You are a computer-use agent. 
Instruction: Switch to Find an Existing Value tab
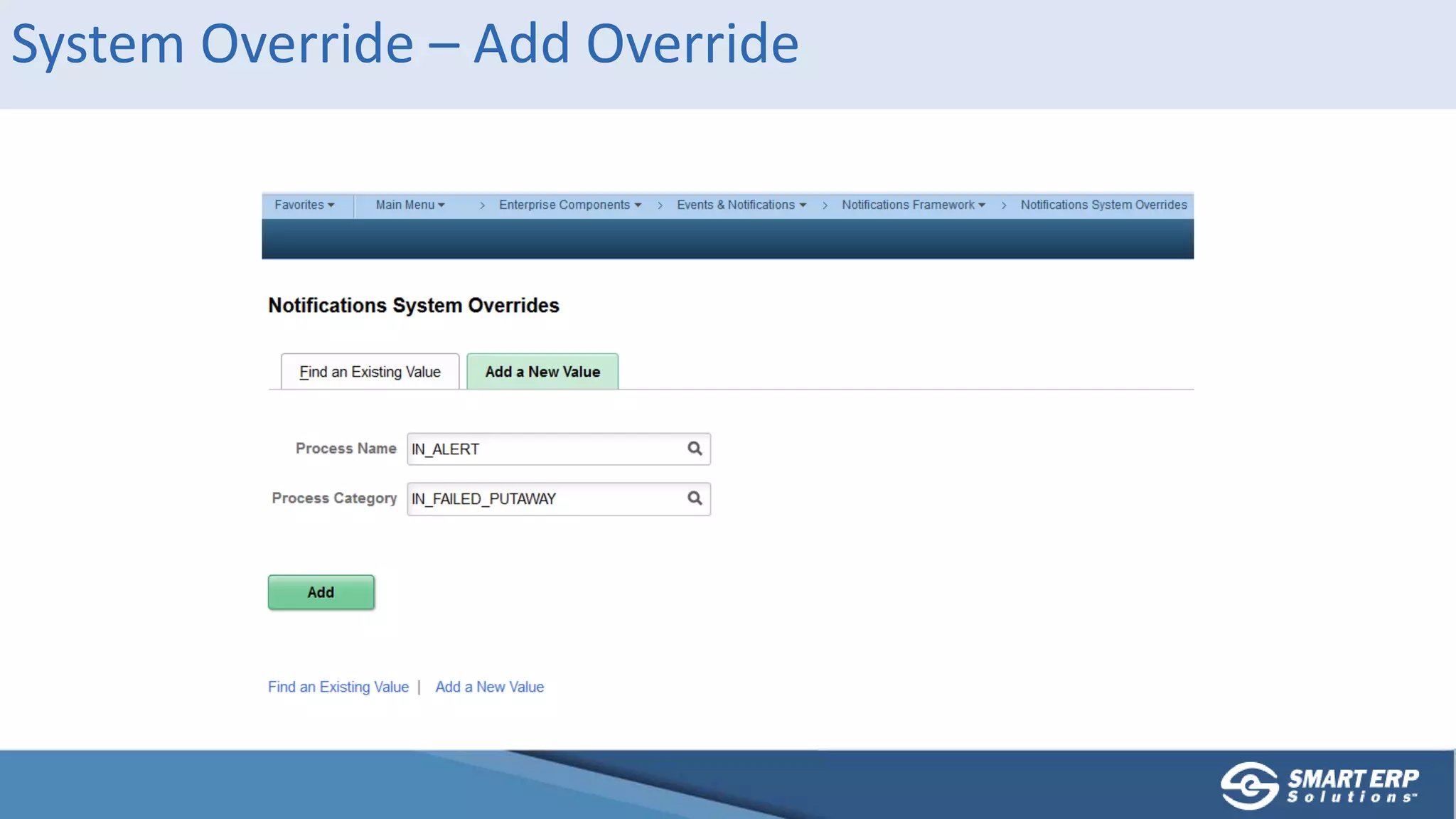(x=370, y=372)
